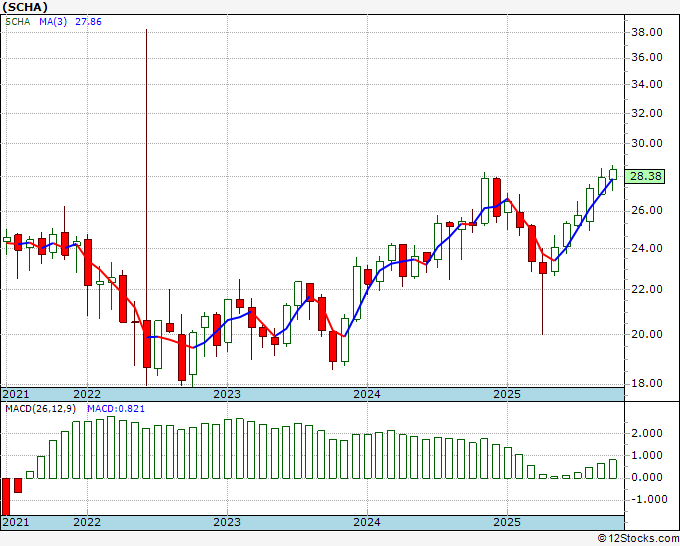Screen dimensions: 680x546
Task: Click the (SCHA) chart title
Action: tap(25, 7)
